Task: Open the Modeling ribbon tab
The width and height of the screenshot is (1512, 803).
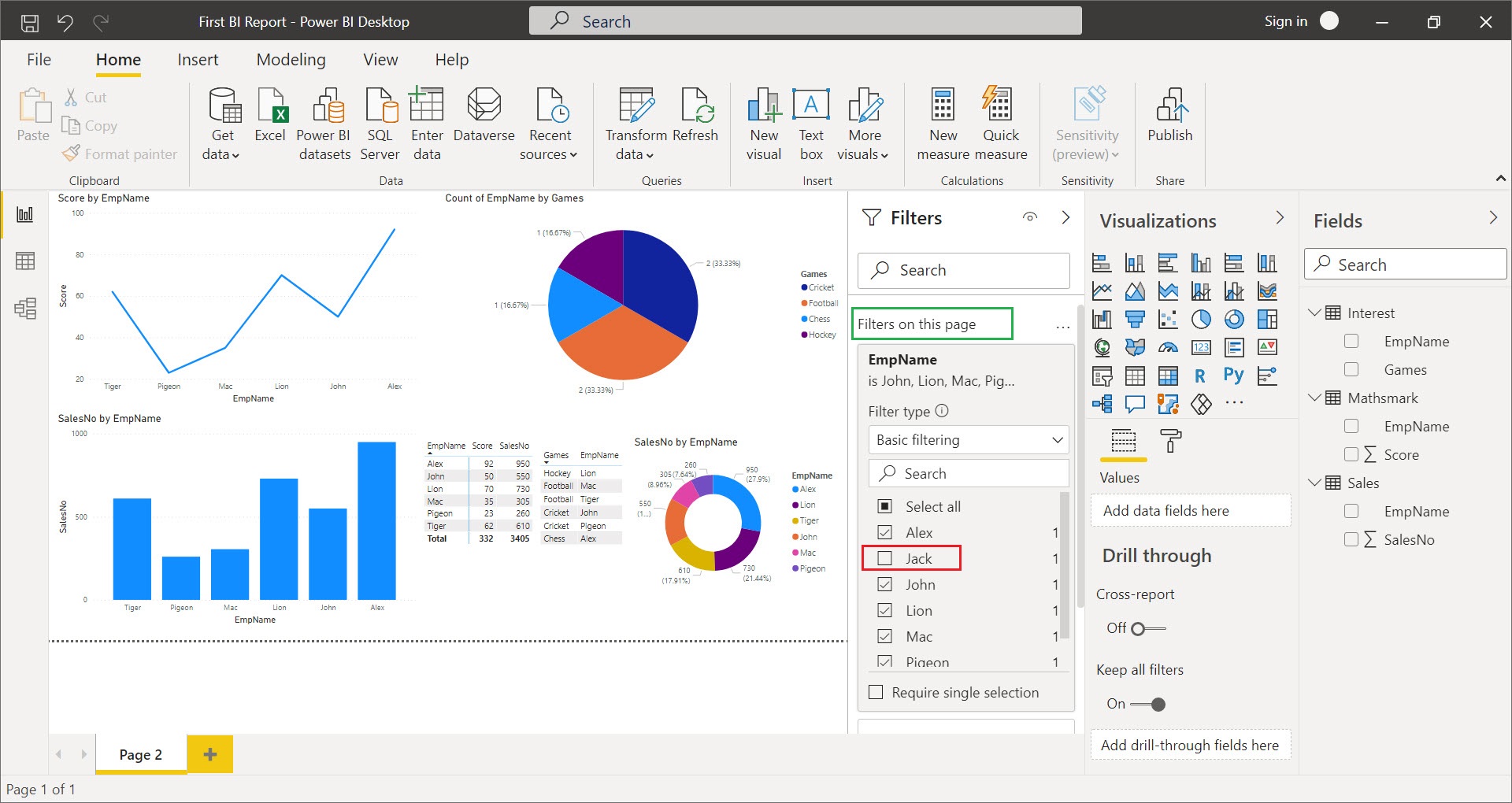Action: 291,60
